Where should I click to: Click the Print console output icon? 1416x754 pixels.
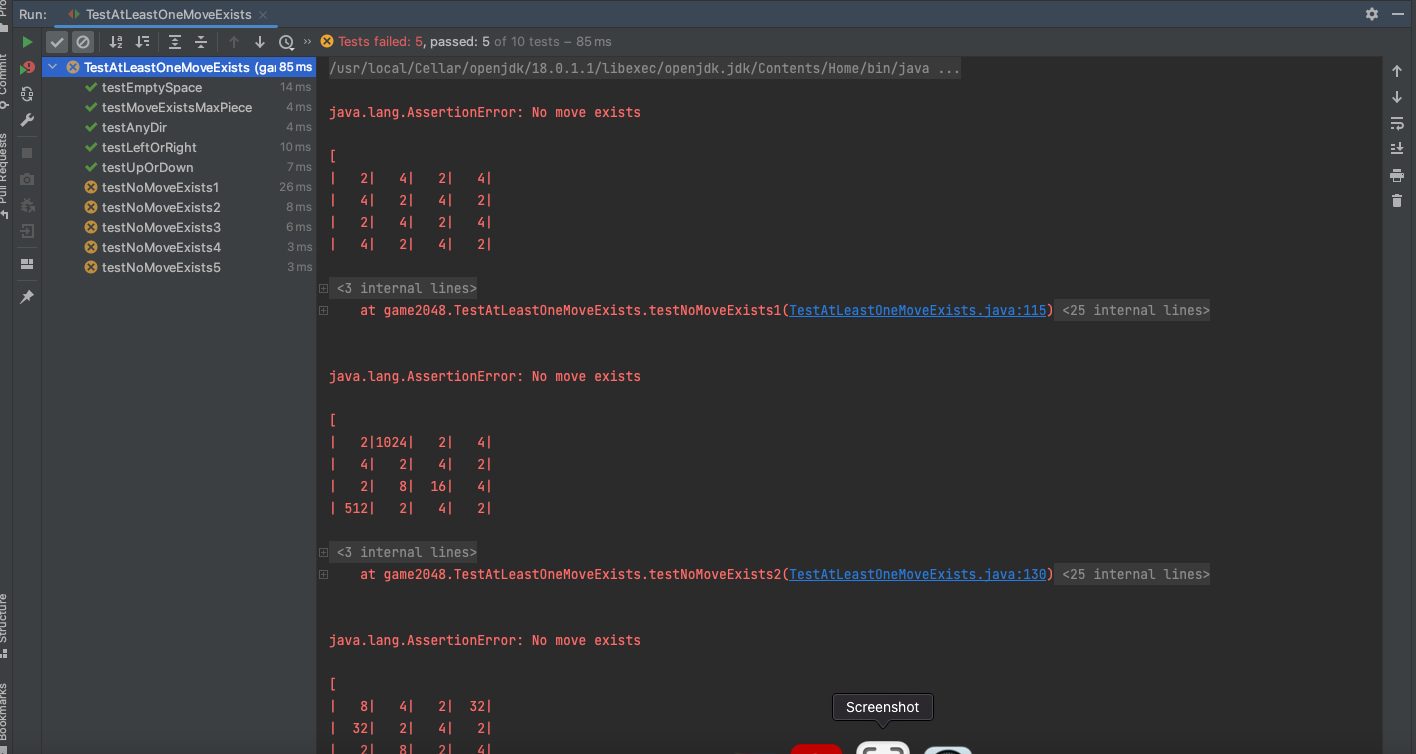pyautogui.click(x=1397, y=175)
